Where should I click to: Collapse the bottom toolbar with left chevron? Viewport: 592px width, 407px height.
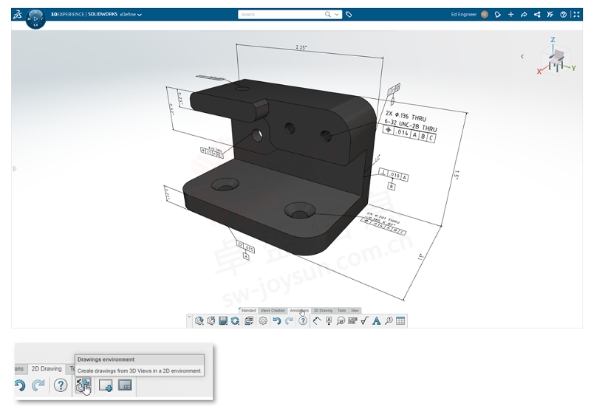point(190,318)
